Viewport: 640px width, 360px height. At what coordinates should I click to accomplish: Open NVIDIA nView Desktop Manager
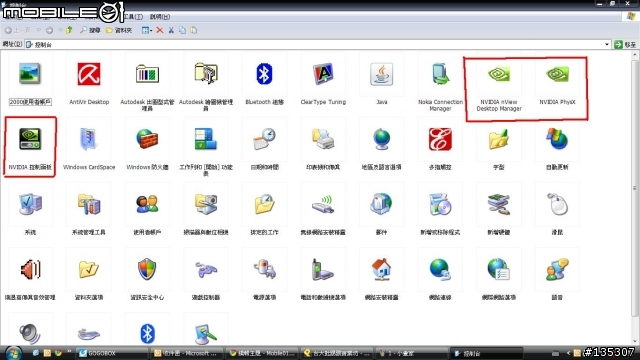tap(499, 74)
